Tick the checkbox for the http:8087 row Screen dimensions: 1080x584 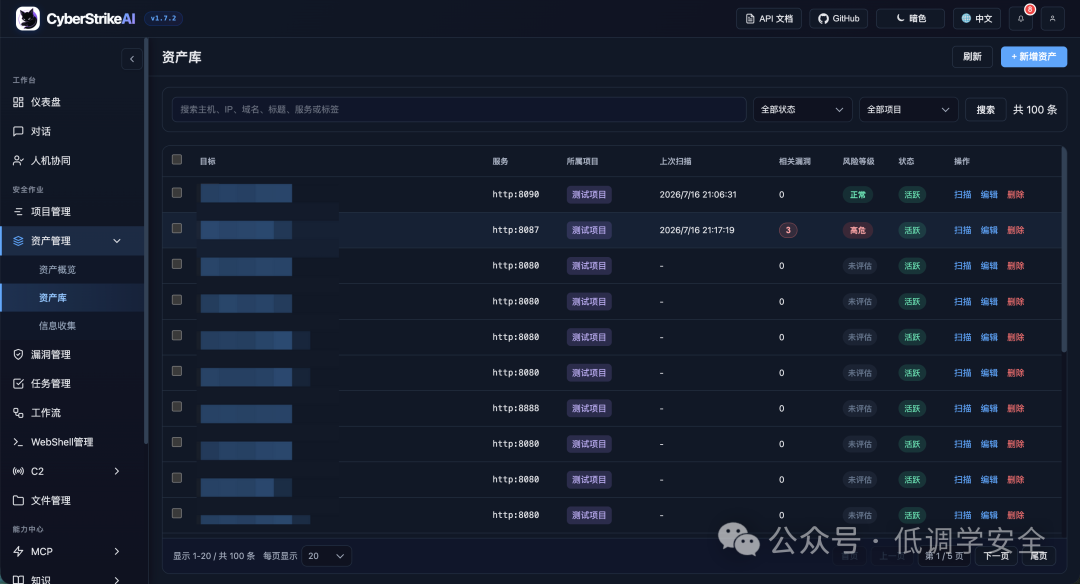177,228
